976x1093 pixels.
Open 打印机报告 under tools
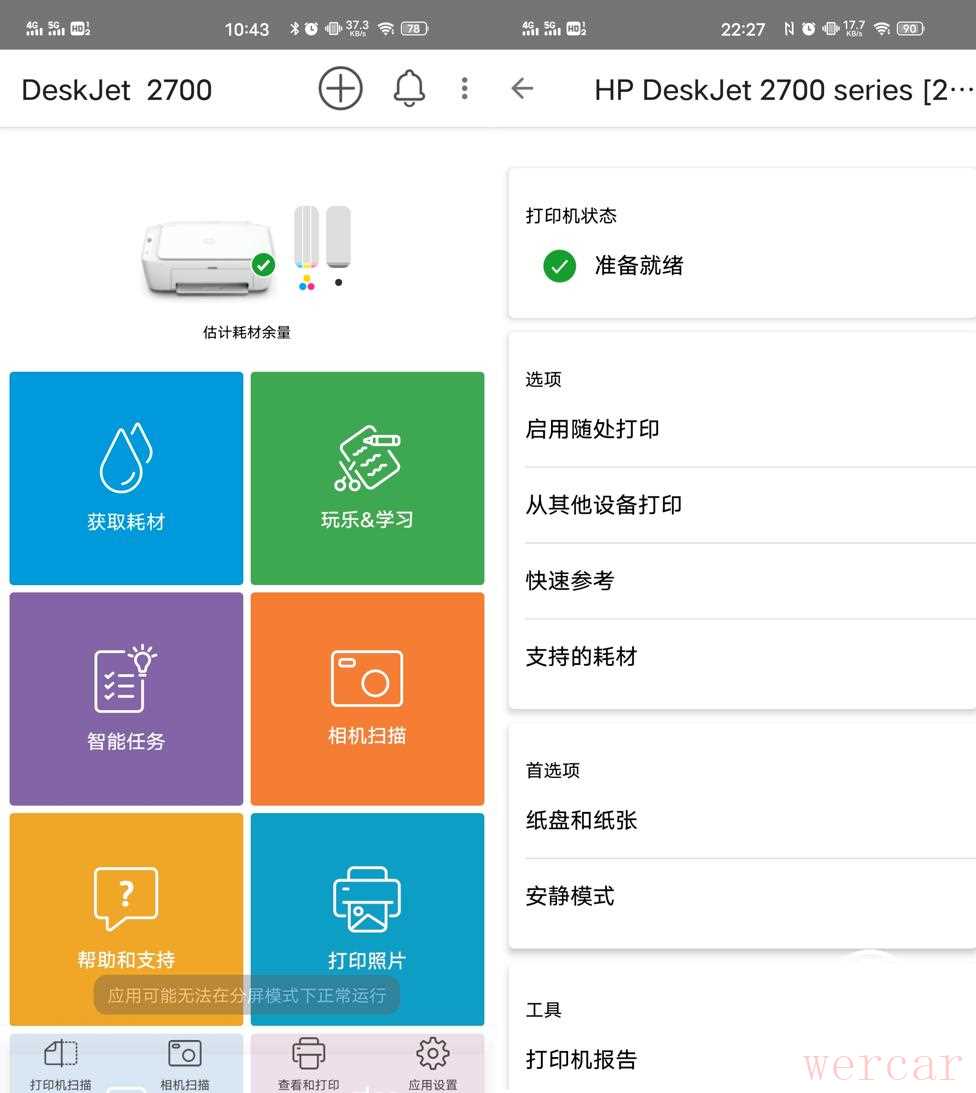581,1060
